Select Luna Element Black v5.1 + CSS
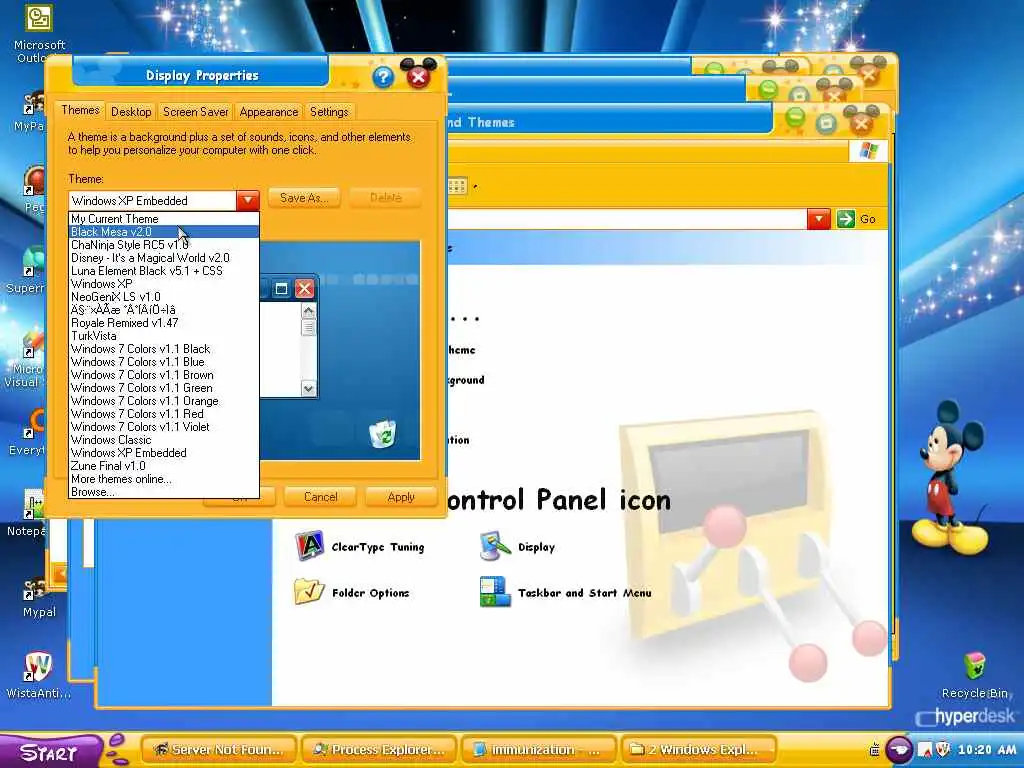Image resolution: width=1024 pixels, height=768 pixels. [164, 271]
